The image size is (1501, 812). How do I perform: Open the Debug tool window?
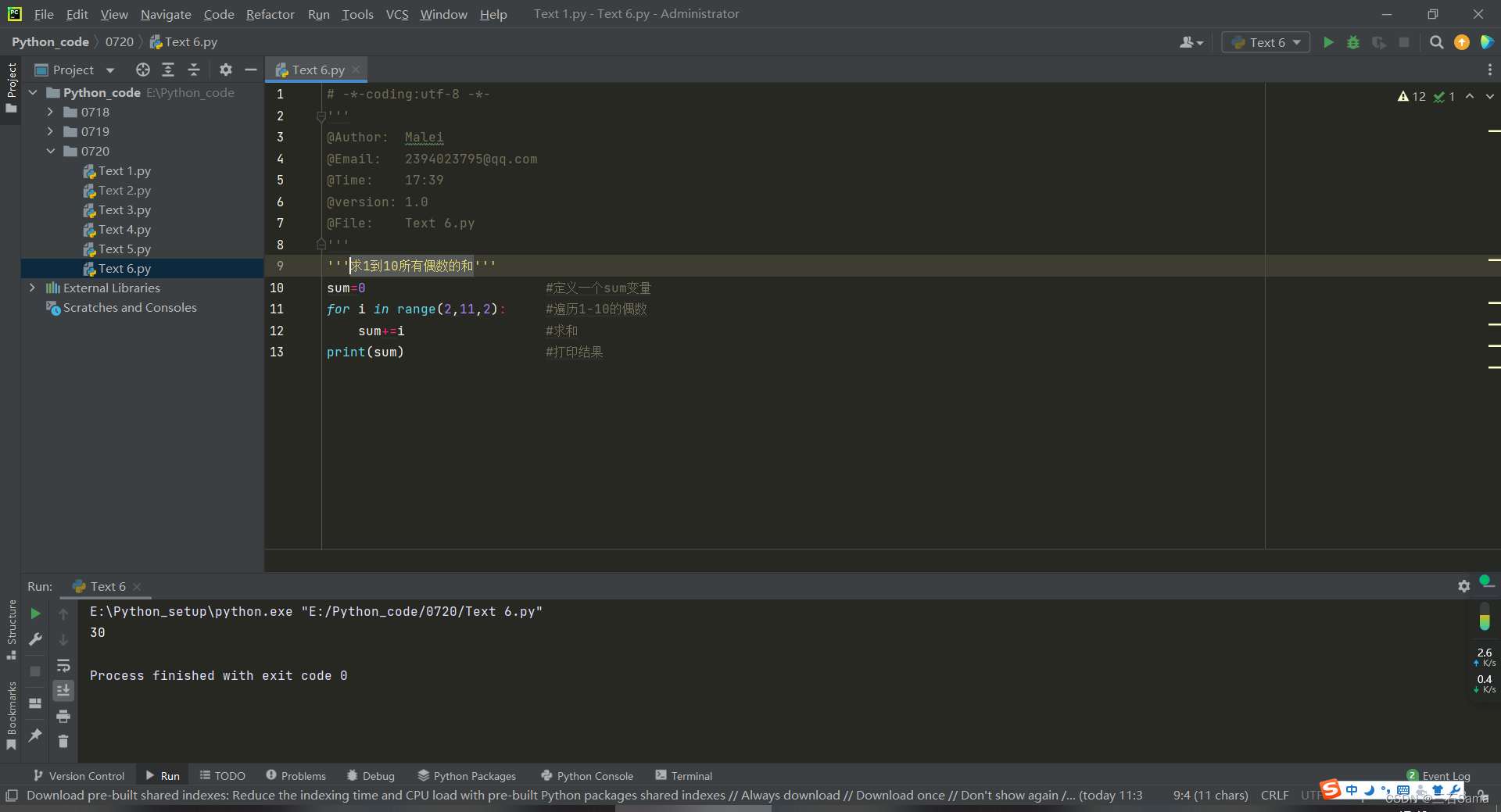tap(371, 775)
